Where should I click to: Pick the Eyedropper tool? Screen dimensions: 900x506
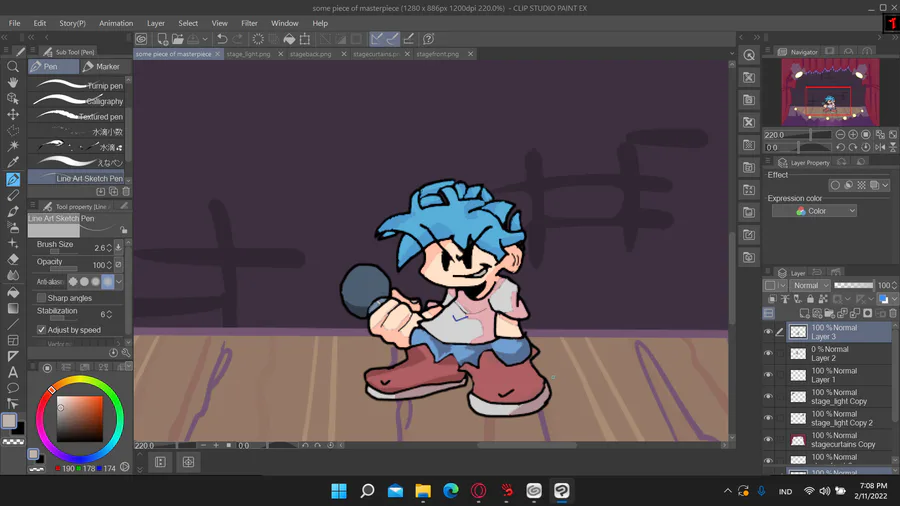point(13,163)
